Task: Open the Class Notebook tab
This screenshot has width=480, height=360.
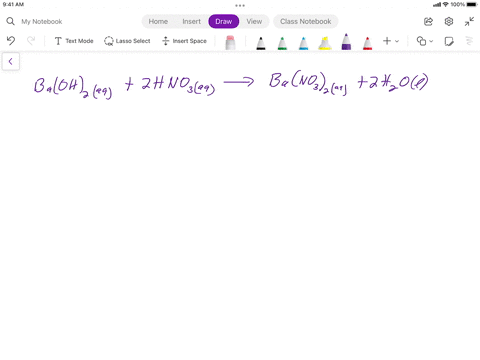Action: 306,21
